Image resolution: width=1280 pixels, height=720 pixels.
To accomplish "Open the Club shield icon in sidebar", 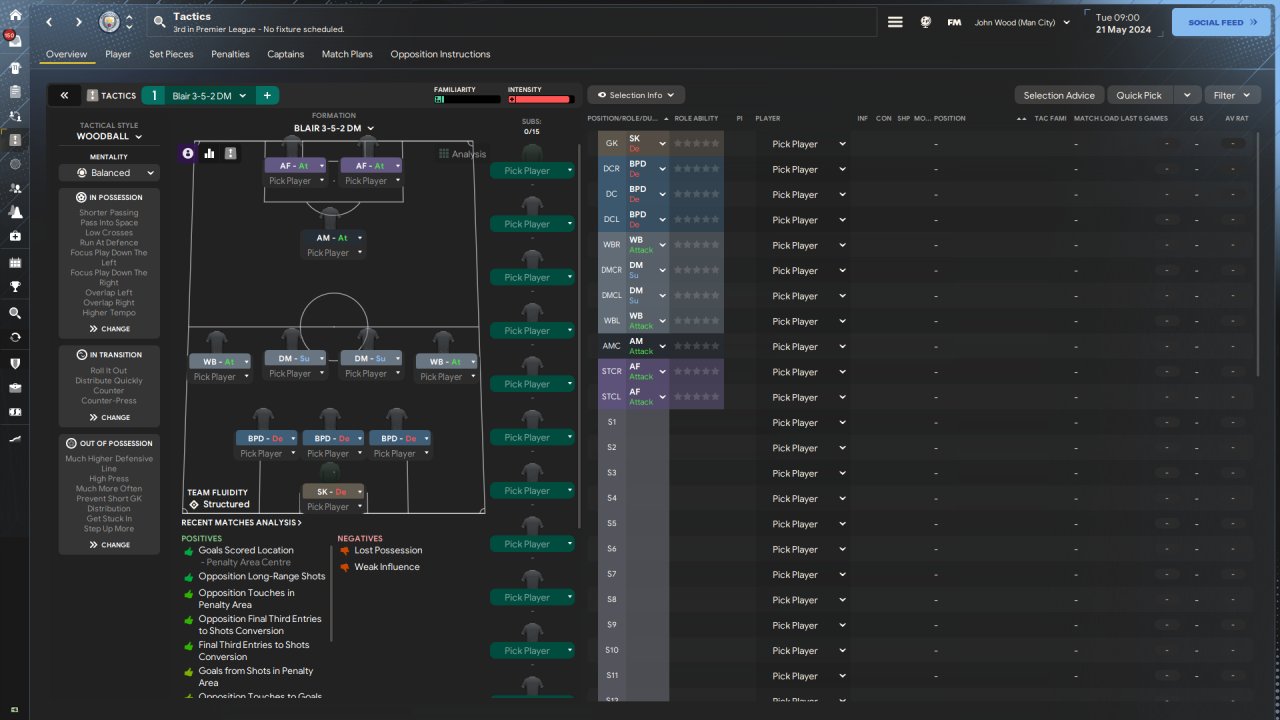I will pyautogui.click(x=15, y=363).
